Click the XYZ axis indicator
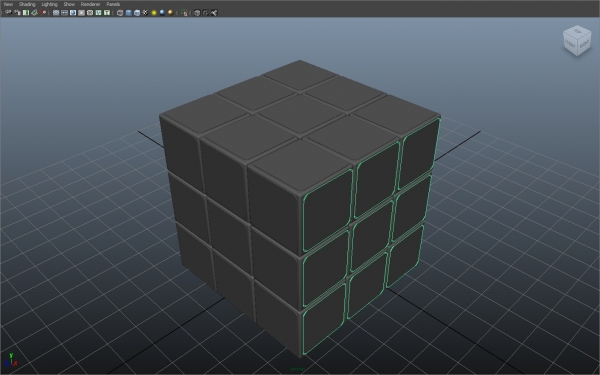Image resolution: width=600 pixels, height=375 pixels. [x=10, y=360]
